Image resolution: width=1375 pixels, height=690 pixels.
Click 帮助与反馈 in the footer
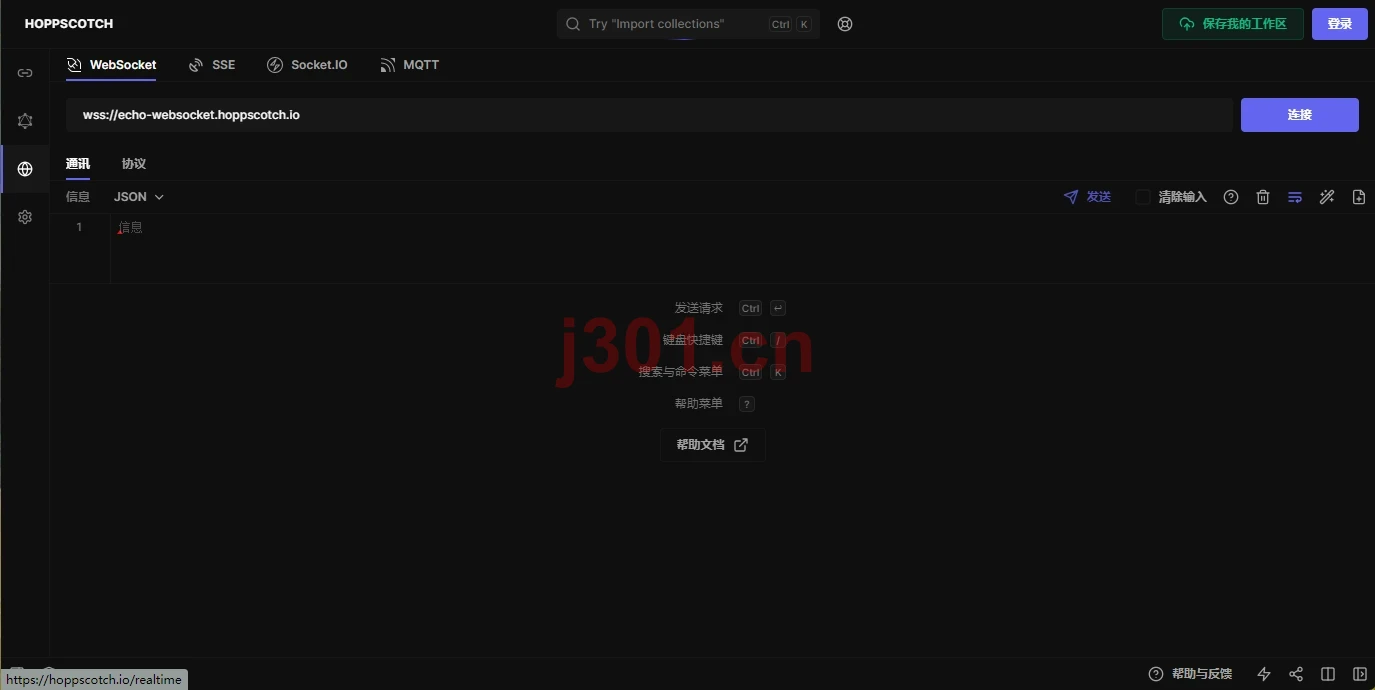tap(1190, 674)
